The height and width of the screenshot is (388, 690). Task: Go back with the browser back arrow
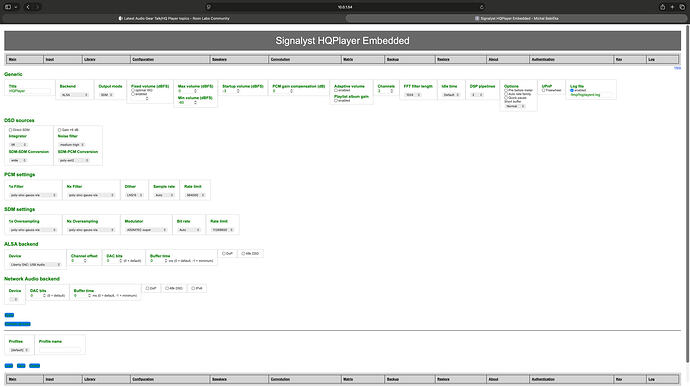pyautogui.click(x=28, y=7)
